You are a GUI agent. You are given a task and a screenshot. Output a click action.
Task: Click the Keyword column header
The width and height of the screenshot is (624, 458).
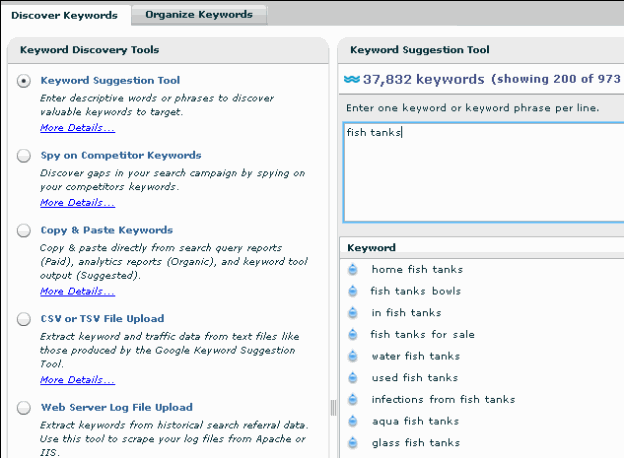tap(371, 248)
